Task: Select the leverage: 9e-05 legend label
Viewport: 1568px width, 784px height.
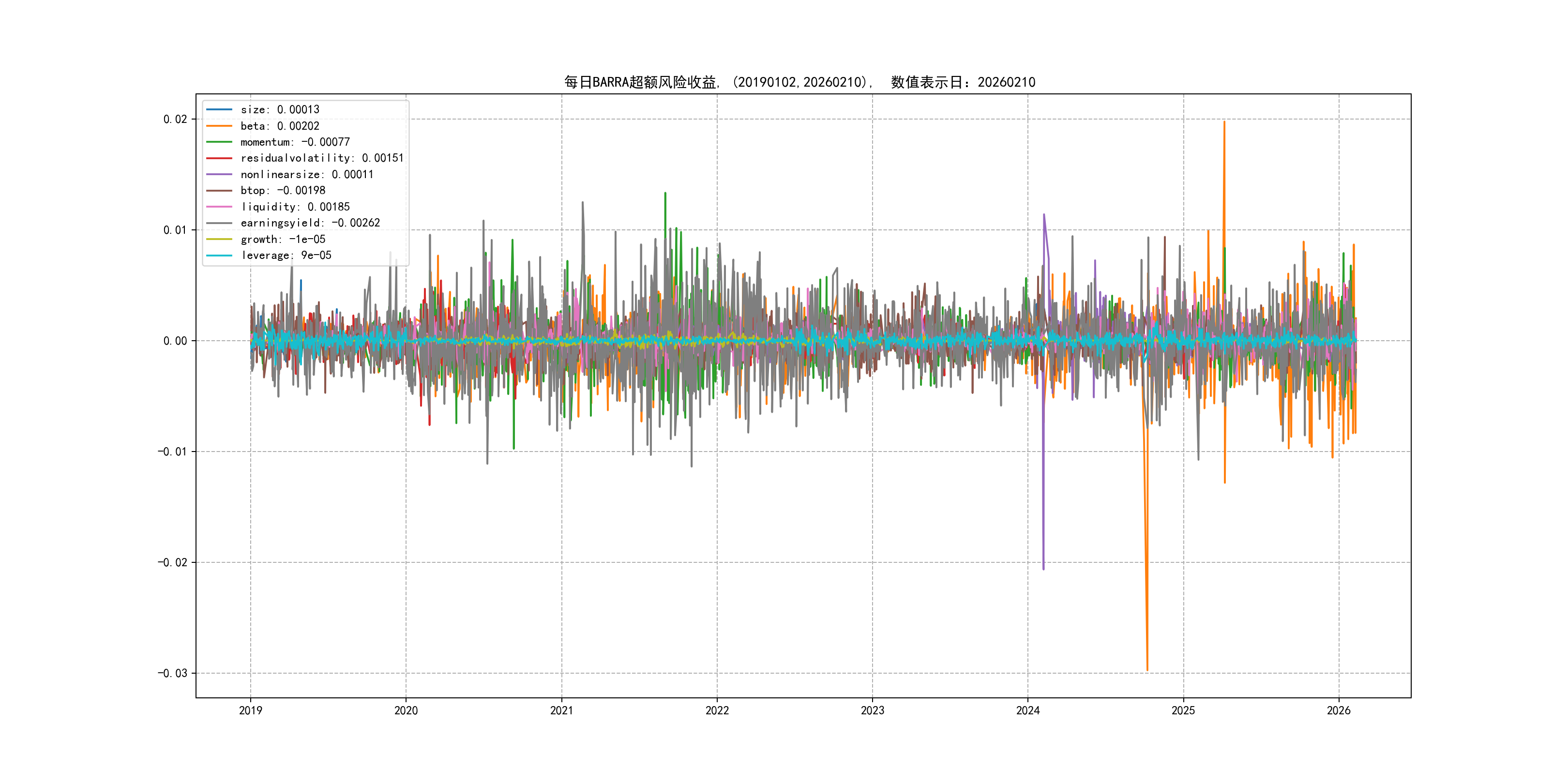Action: (x=286, y=256)
